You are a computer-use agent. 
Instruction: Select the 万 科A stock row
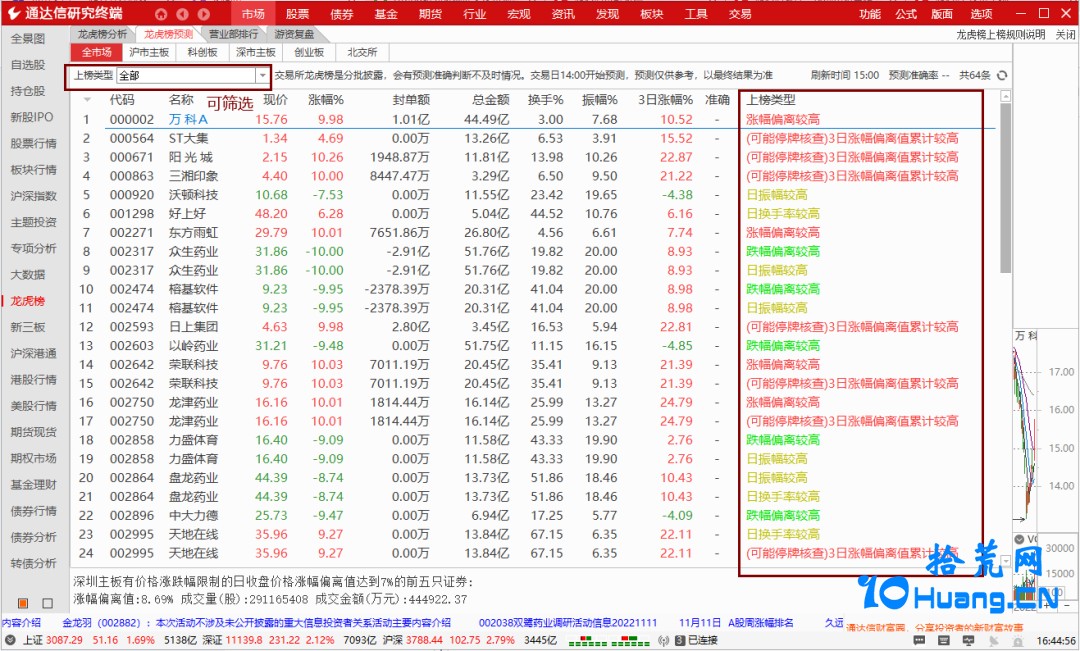click(537, 119)
